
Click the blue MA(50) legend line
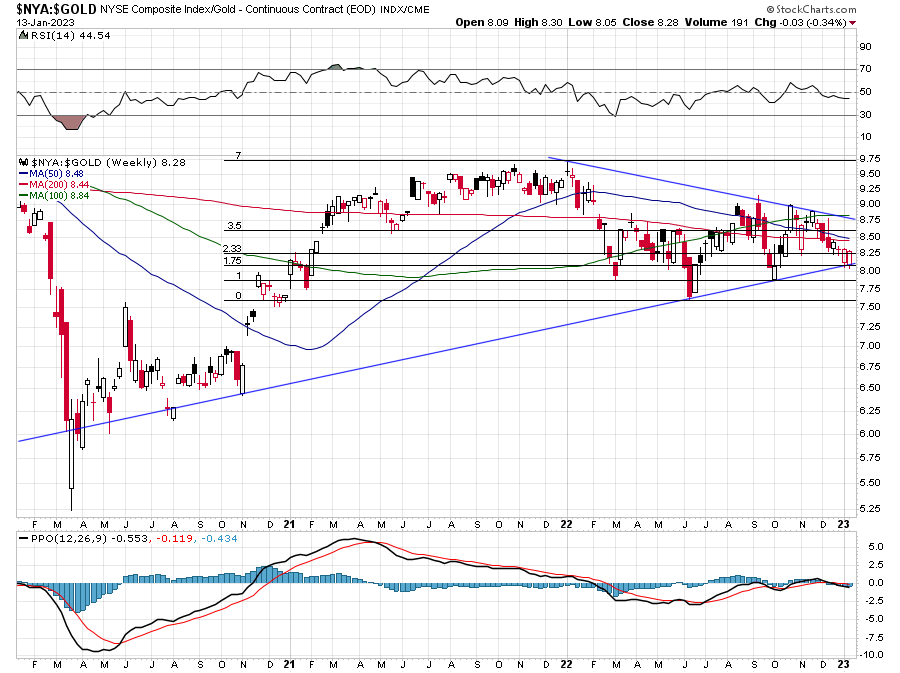24,173
